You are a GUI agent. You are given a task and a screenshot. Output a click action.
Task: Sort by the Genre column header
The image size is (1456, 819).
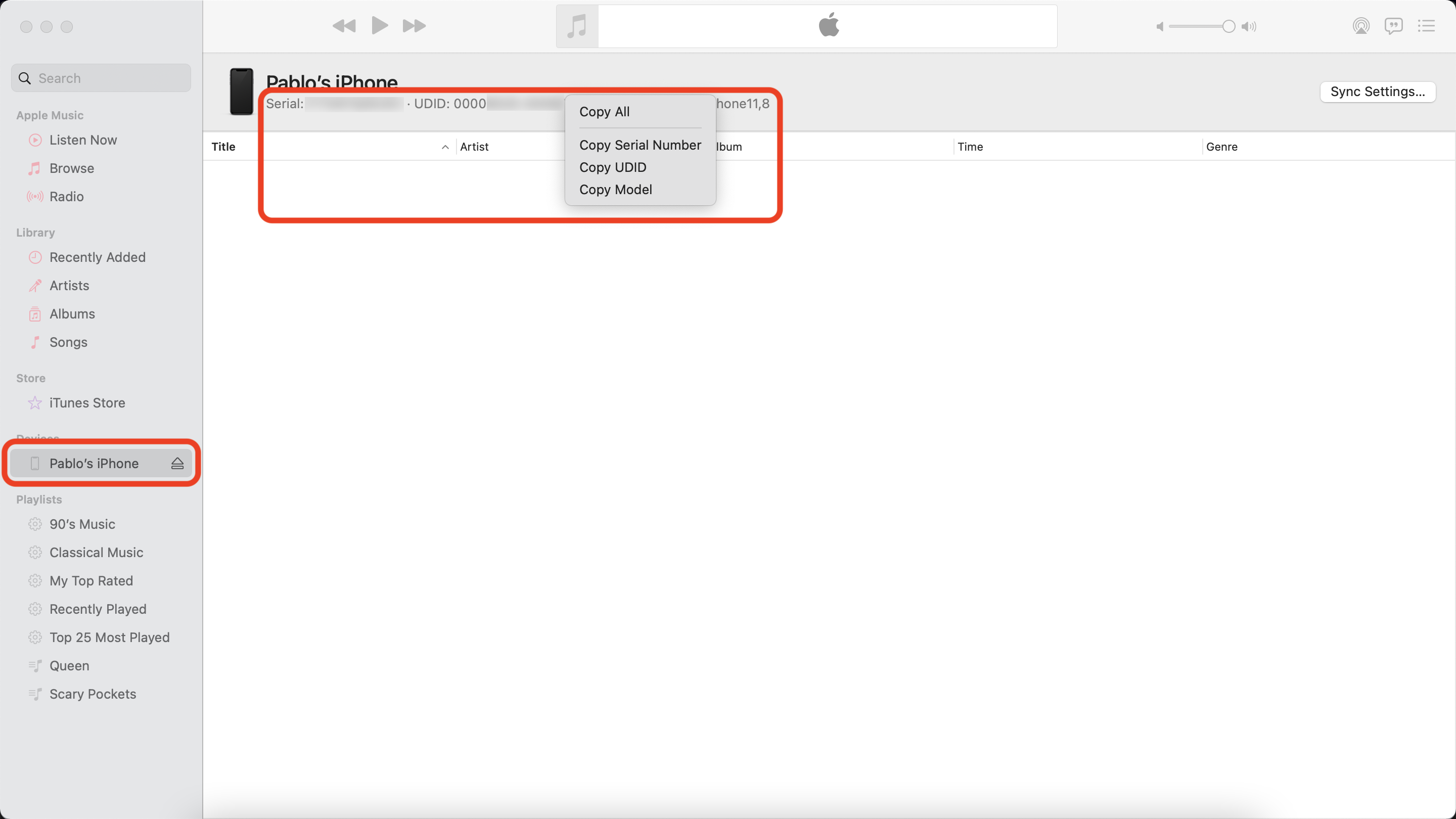(1221, 147)
